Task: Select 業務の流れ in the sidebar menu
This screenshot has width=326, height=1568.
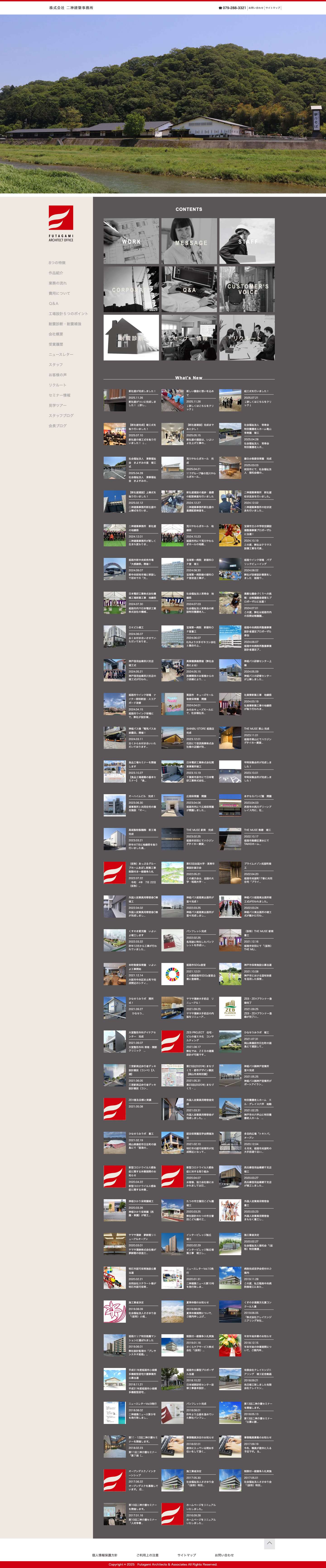Action: 57,283
